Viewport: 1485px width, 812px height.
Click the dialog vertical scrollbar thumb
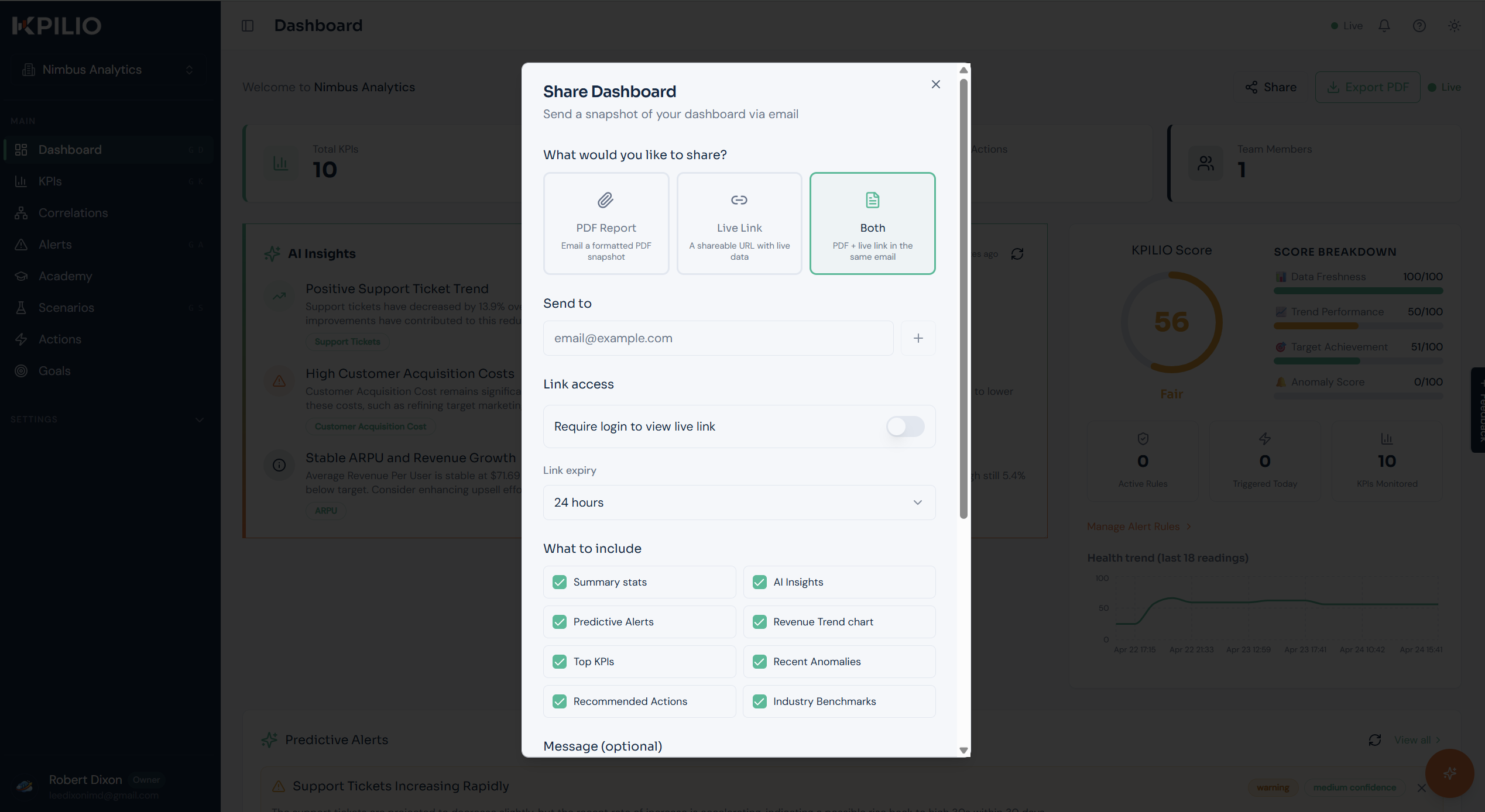tap(963, 298)
